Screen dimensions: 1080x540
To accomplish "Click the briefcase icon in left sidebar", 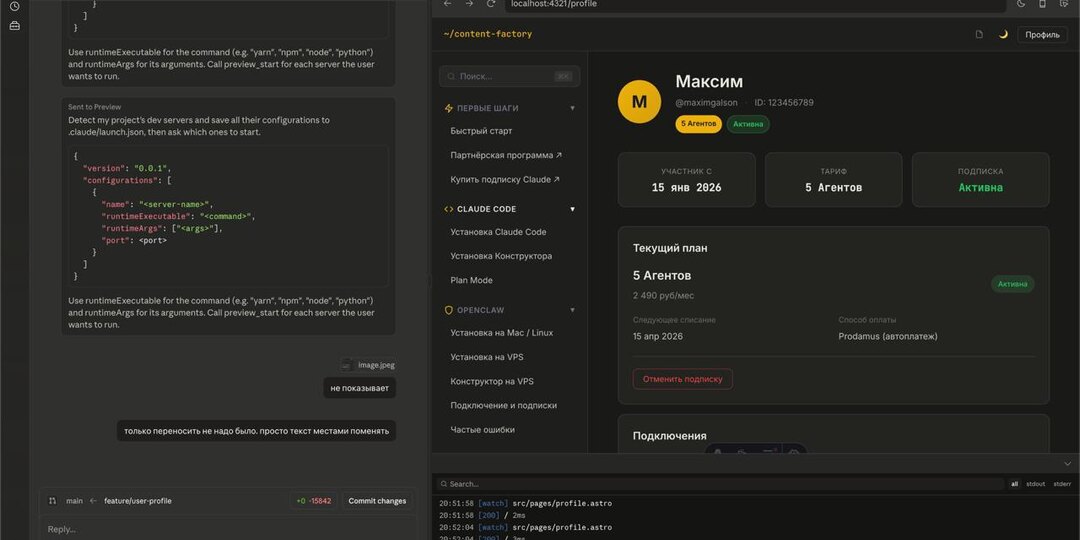I will pos(14,25).
